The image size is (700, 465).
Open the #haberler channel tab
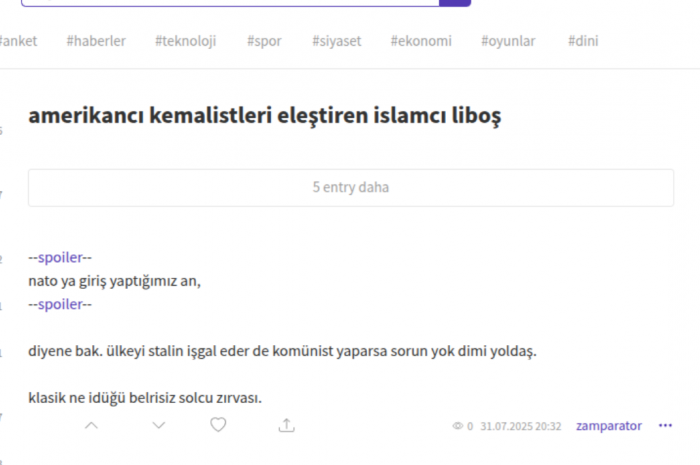(x=96, y=41)
